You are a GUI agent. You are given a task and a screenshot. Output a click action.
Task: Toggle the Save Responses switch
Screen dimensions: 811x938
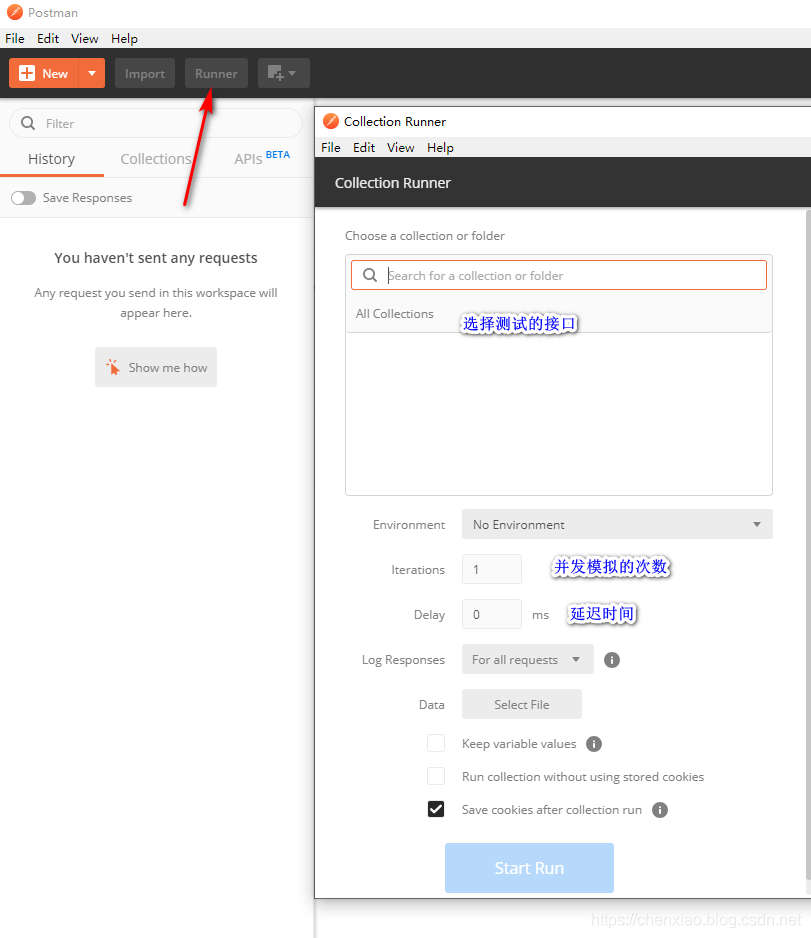(23, 198)
